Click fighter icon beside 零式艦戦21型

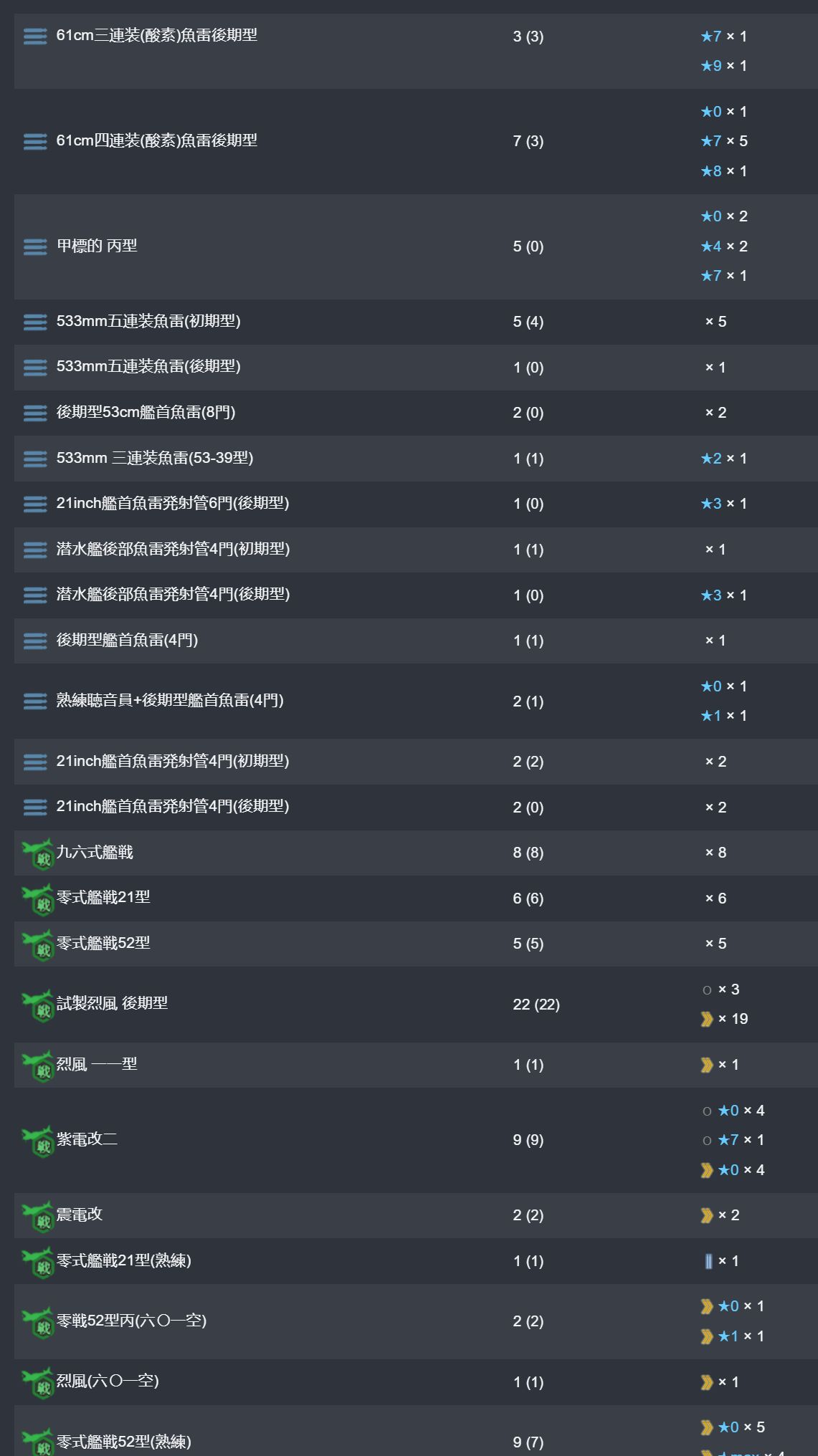click(38, 899)
